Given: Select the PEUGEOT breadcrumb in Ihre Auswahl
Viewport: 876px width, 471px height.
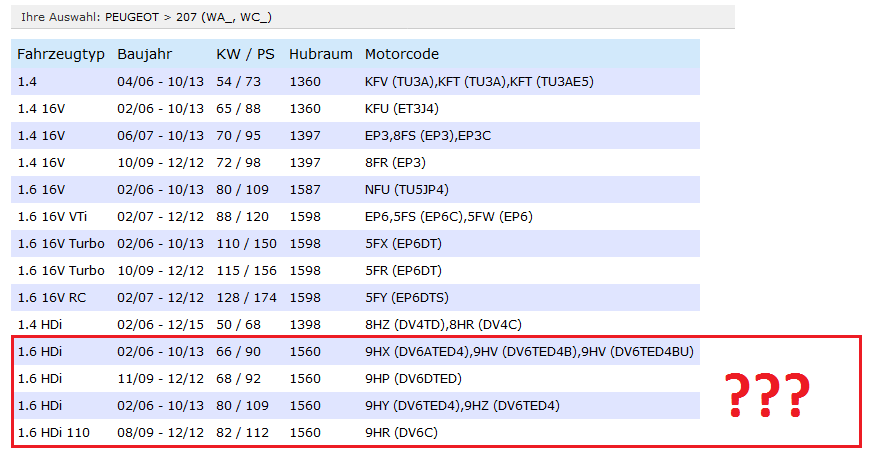Looking at the screenshot, I should 129,17.
